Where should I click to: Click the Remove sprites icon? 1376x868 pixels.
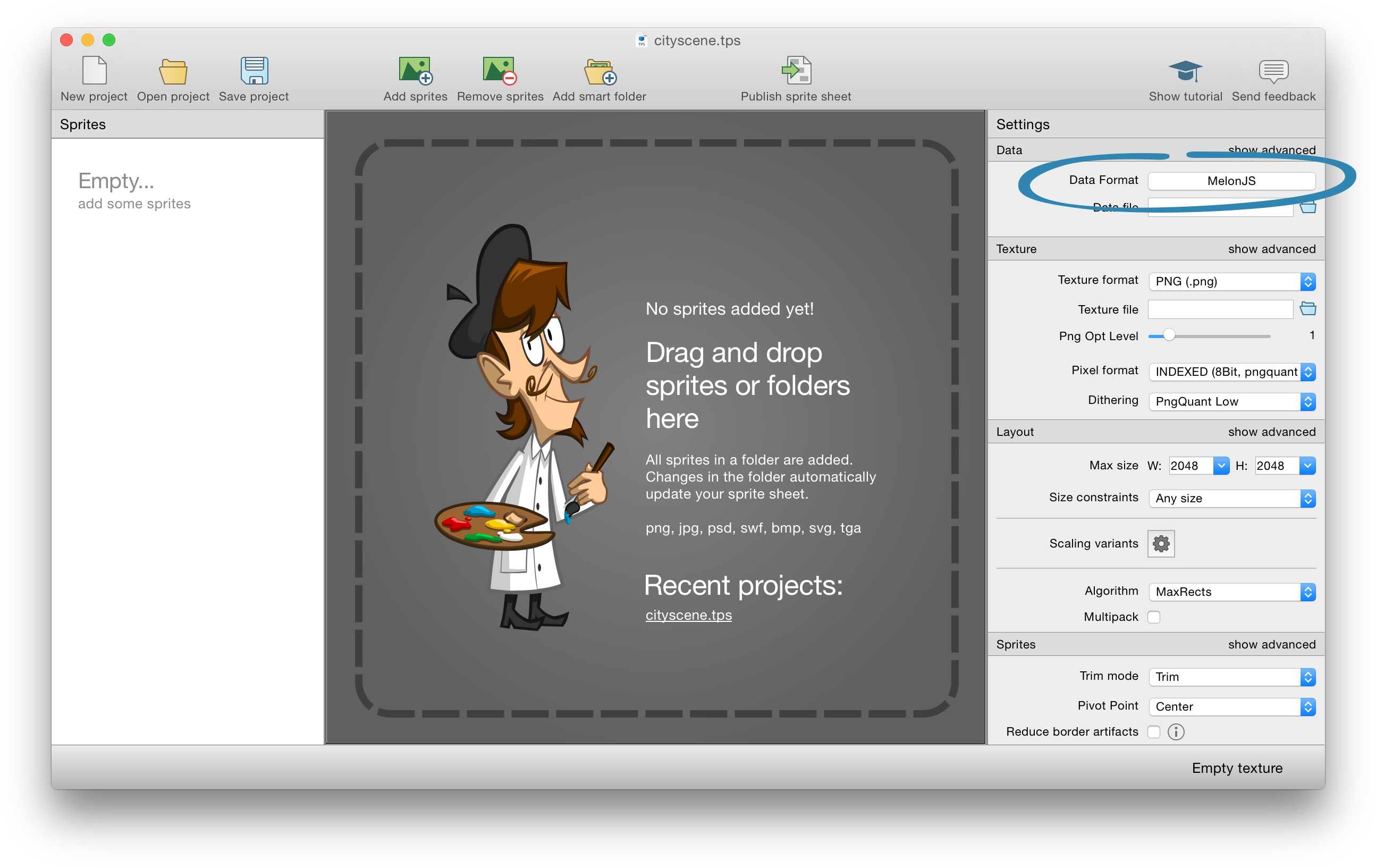pos(500,70)
